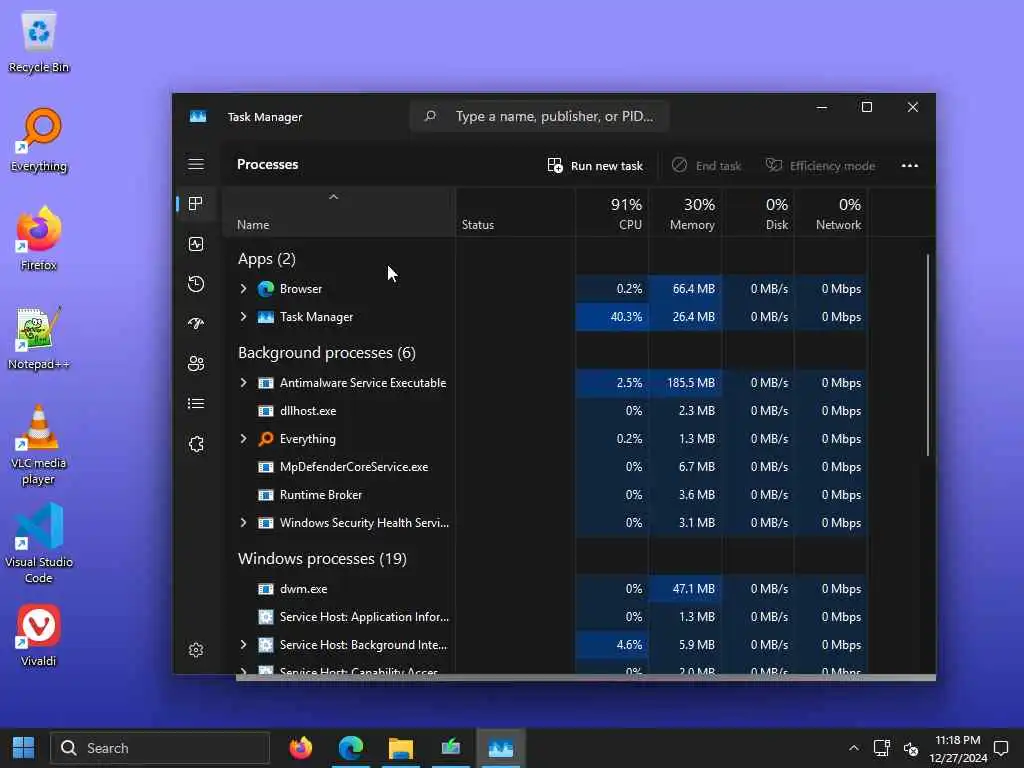Viewport: 1024px width, 768px height.
Task: Sort by Disk column header
Action: coord(759,214)
